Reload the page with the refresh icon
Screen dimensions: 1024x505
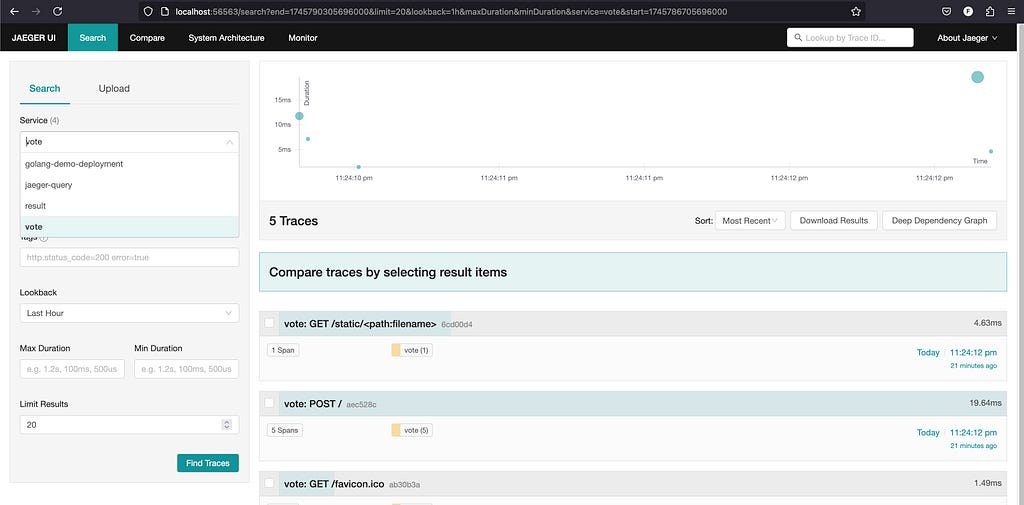(57, 11)
